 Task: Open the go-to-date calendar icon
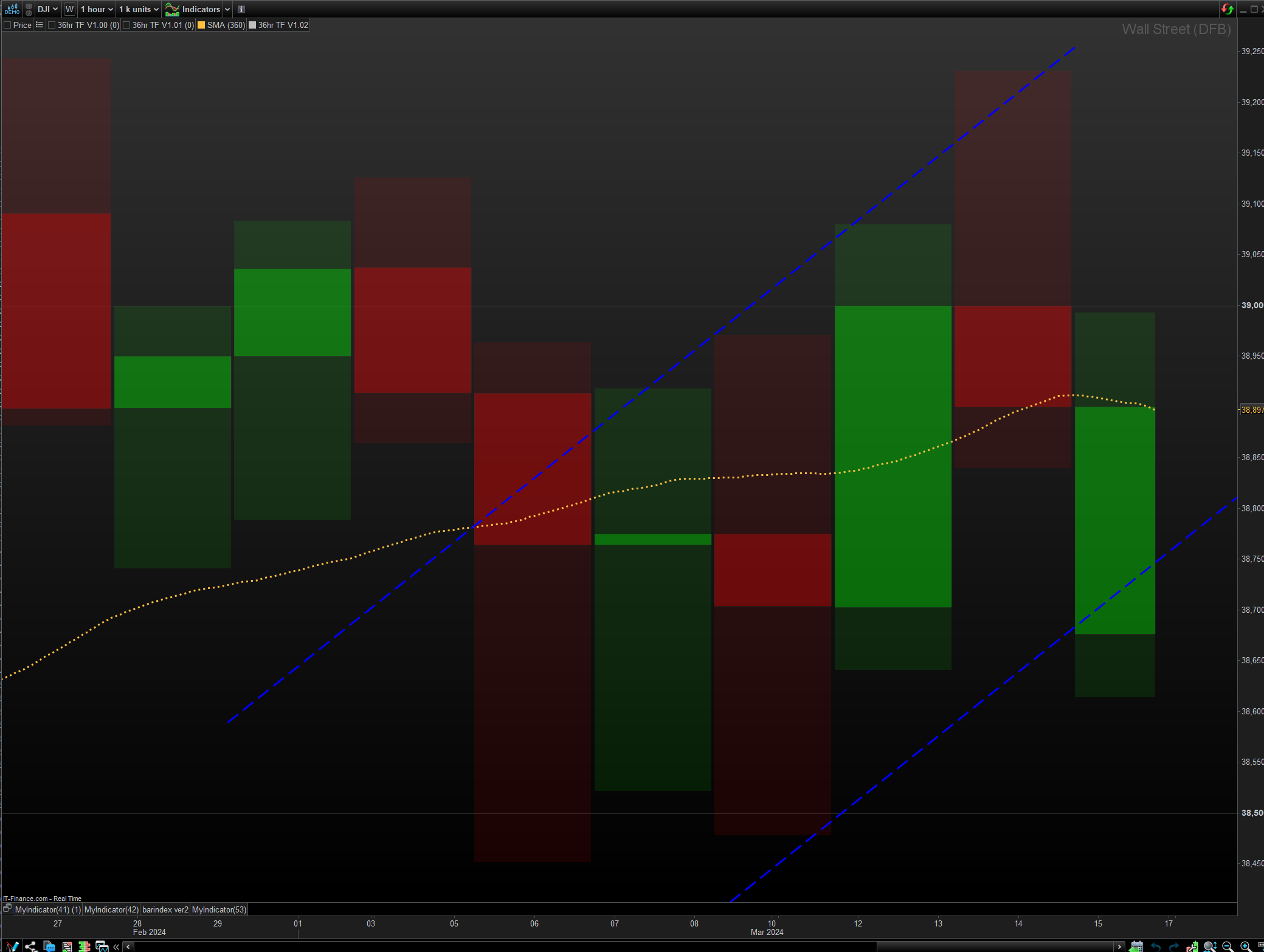click(1136, 947)
